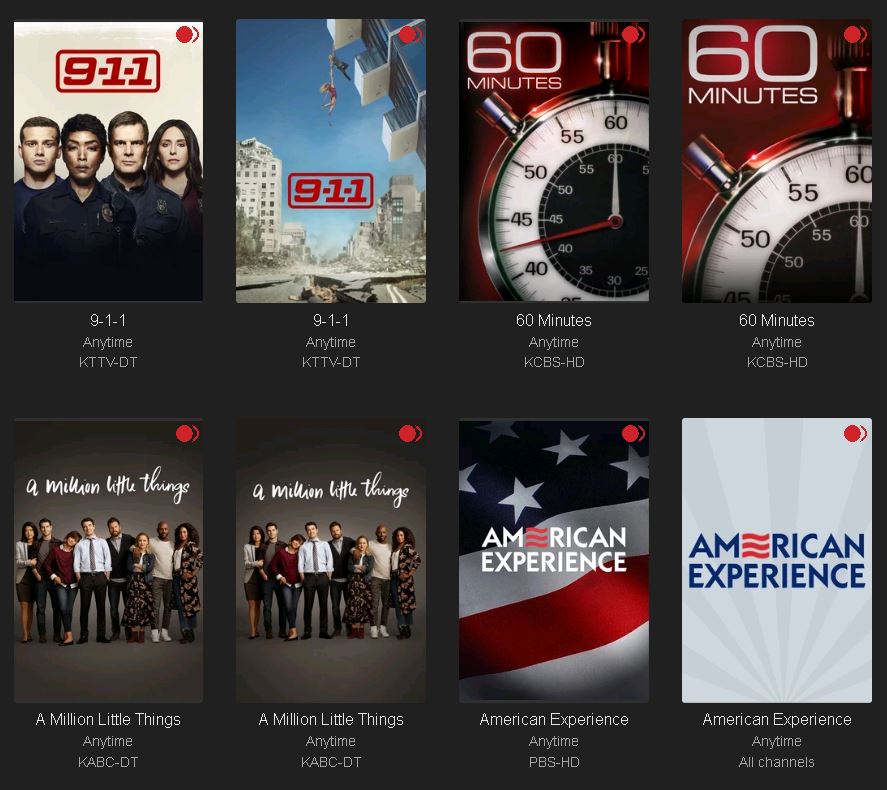Screen dimensions: 887x790
Task: Click record icon on first A Million Little Things
Action: click(x=187, y=433)
